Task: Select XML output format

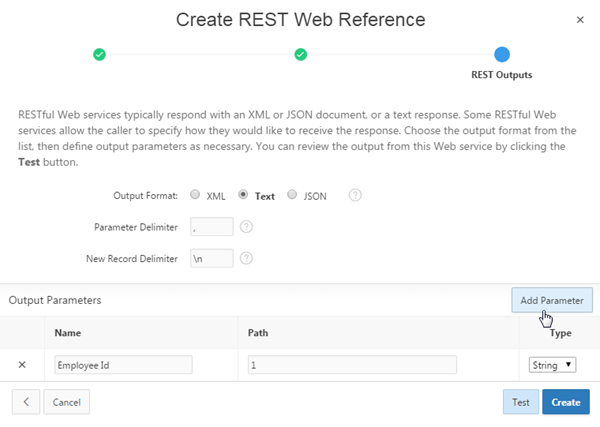Action: [x=196, y=196]
